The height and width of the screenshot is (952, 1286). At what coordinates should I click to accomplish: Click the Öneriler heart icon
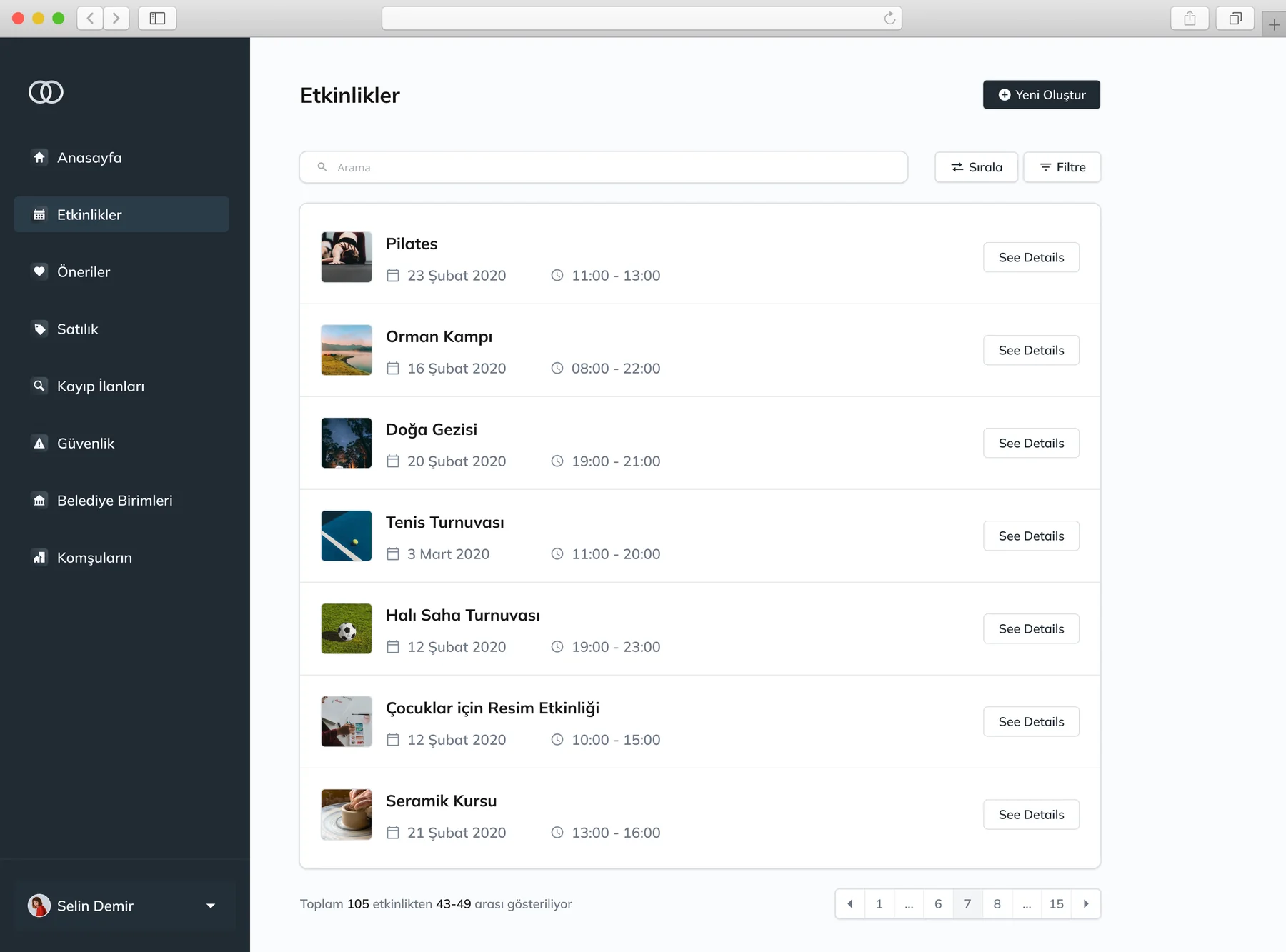[x=39, y=271]
